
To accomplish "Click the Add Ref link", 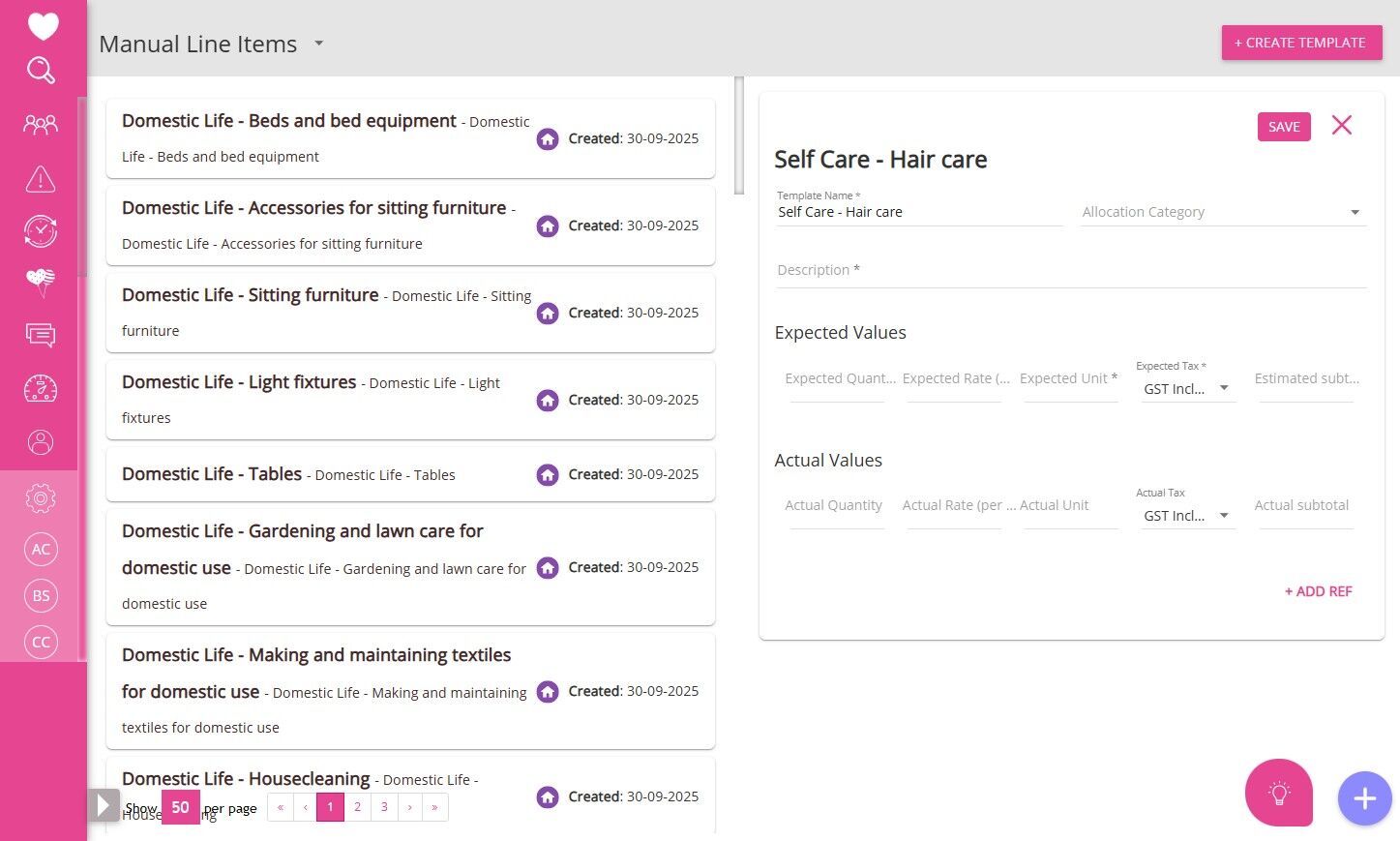I will tap(1318, 591).
